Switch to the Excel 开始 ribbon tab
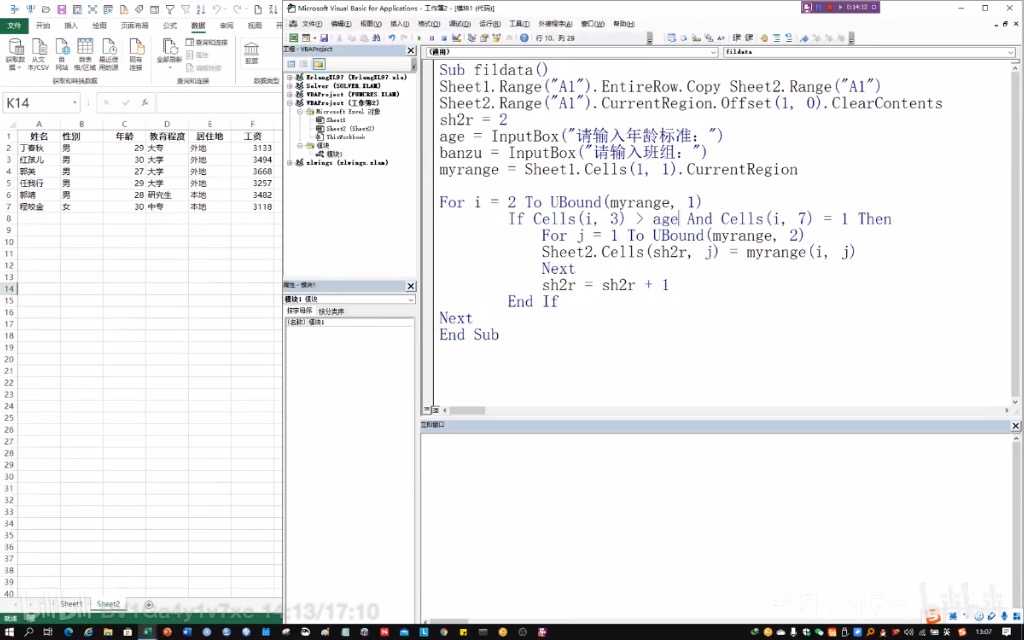1024x640 pixels. (x=43, y=25)
